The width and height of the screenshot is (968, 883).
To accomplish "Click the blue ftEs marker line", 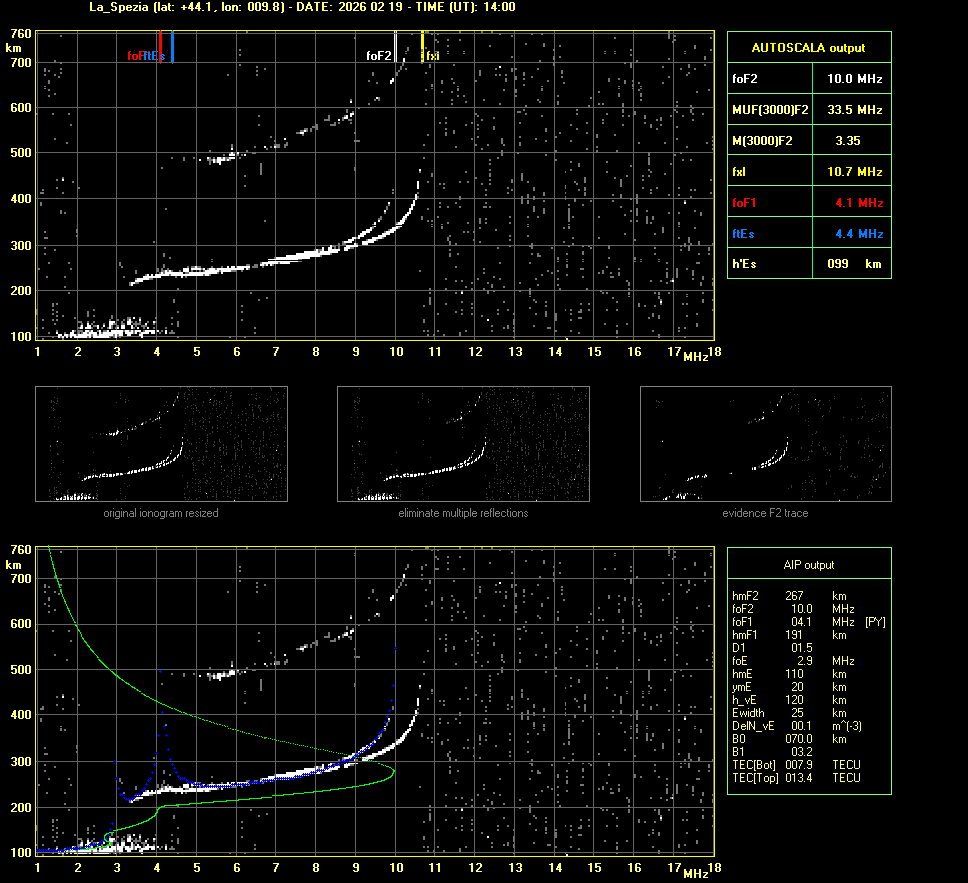I will click(x=172, y=46).
